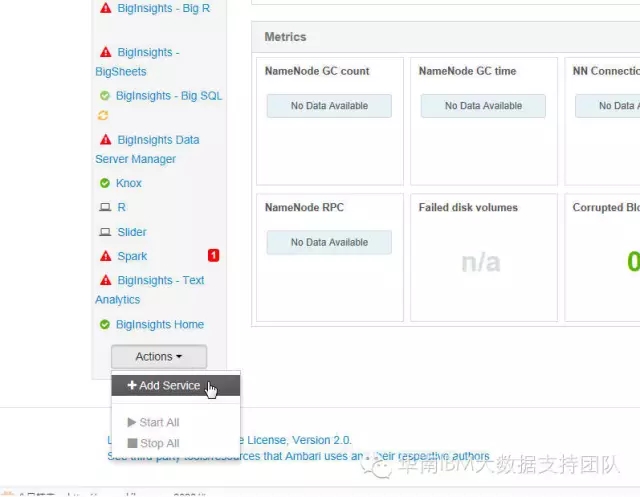Select the Slider service in sidebar
Image resolution: width=640 pixels, height=497 pixels.
[x=132, y=232]
